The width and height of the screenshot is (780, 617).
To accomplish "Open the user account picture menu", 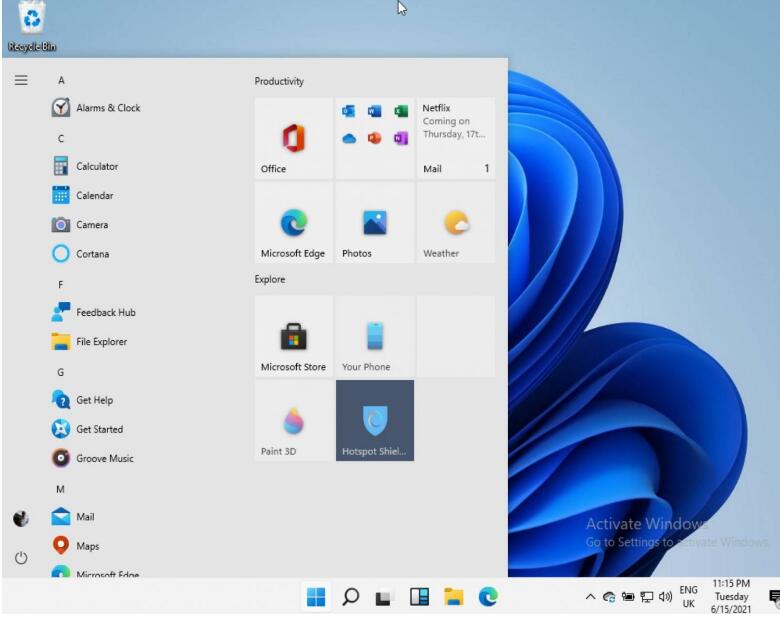I will 21,518.
